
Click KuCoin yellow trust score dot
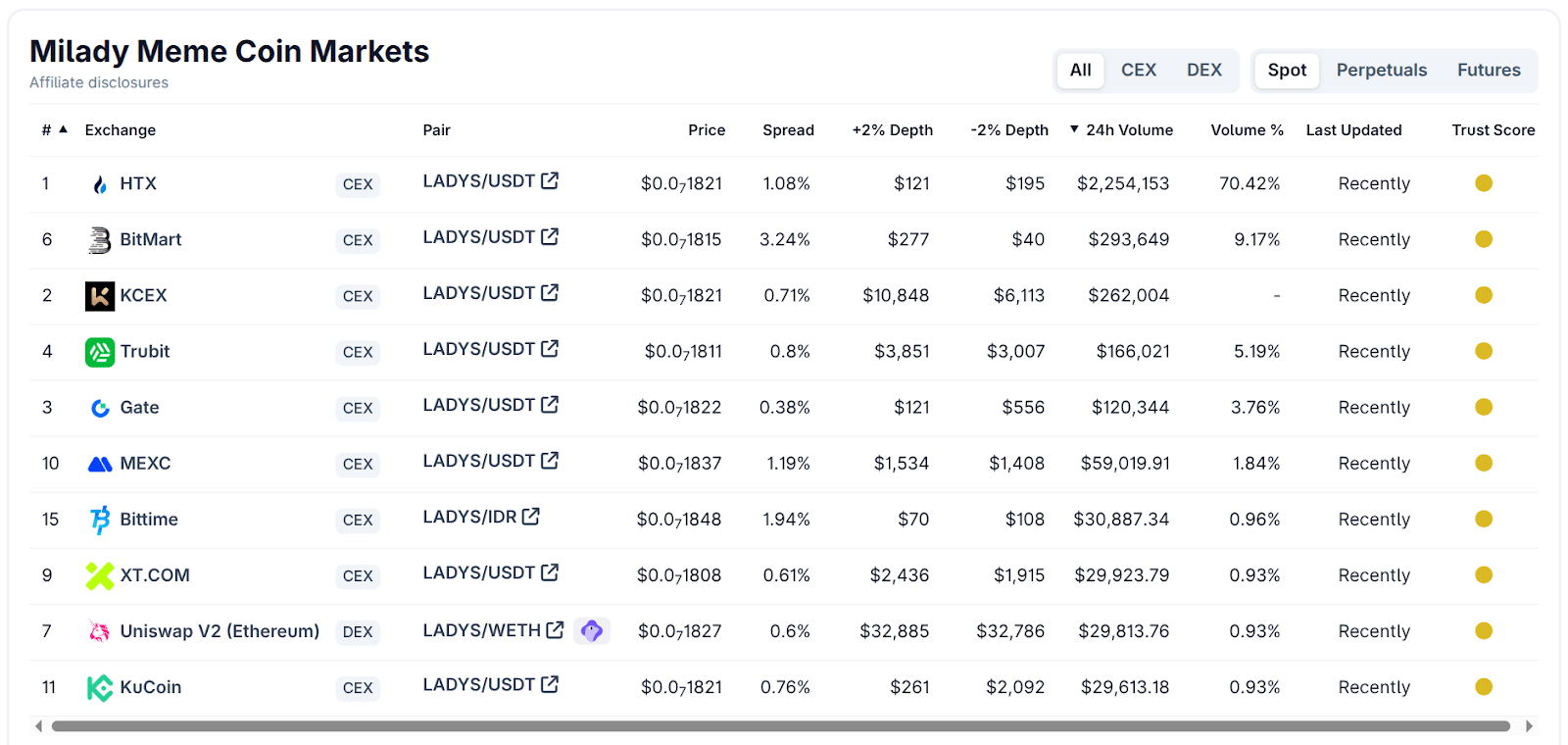(1484, 686)
